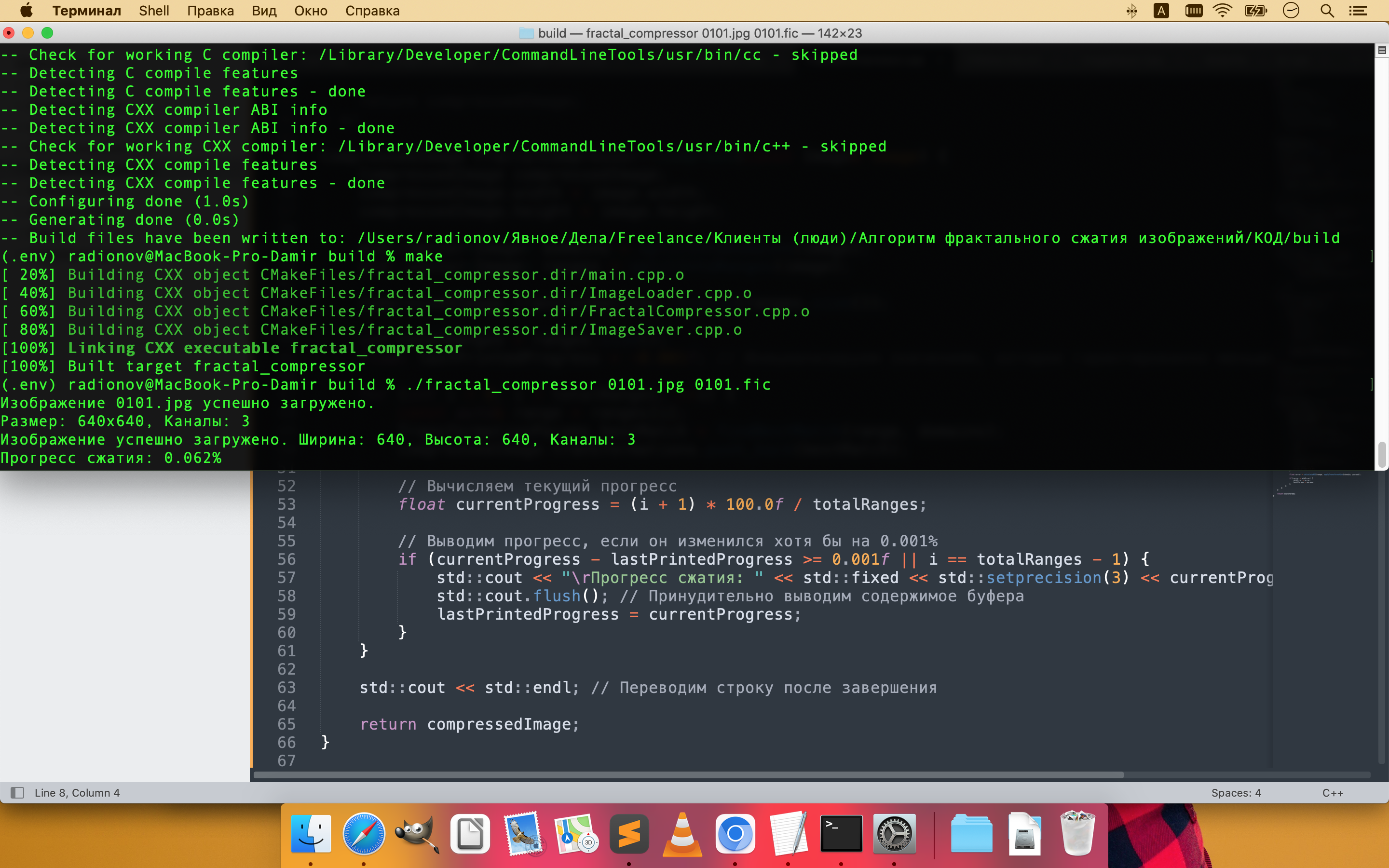Click 'Built target fractal_compressor' line
This screenshot has height=868, width=1389.
[x=217, y=366]
